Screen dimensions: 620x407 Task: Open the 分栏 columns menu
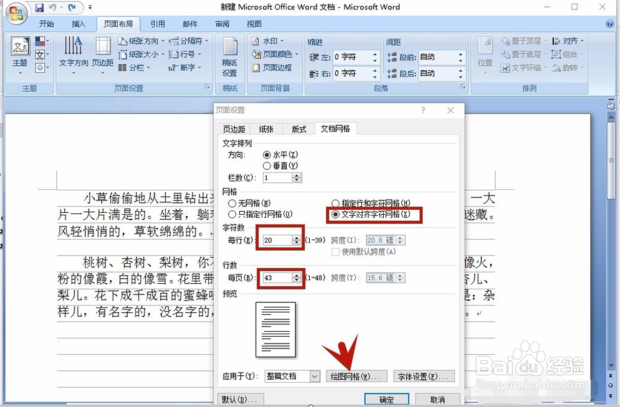tap(134, 68)
